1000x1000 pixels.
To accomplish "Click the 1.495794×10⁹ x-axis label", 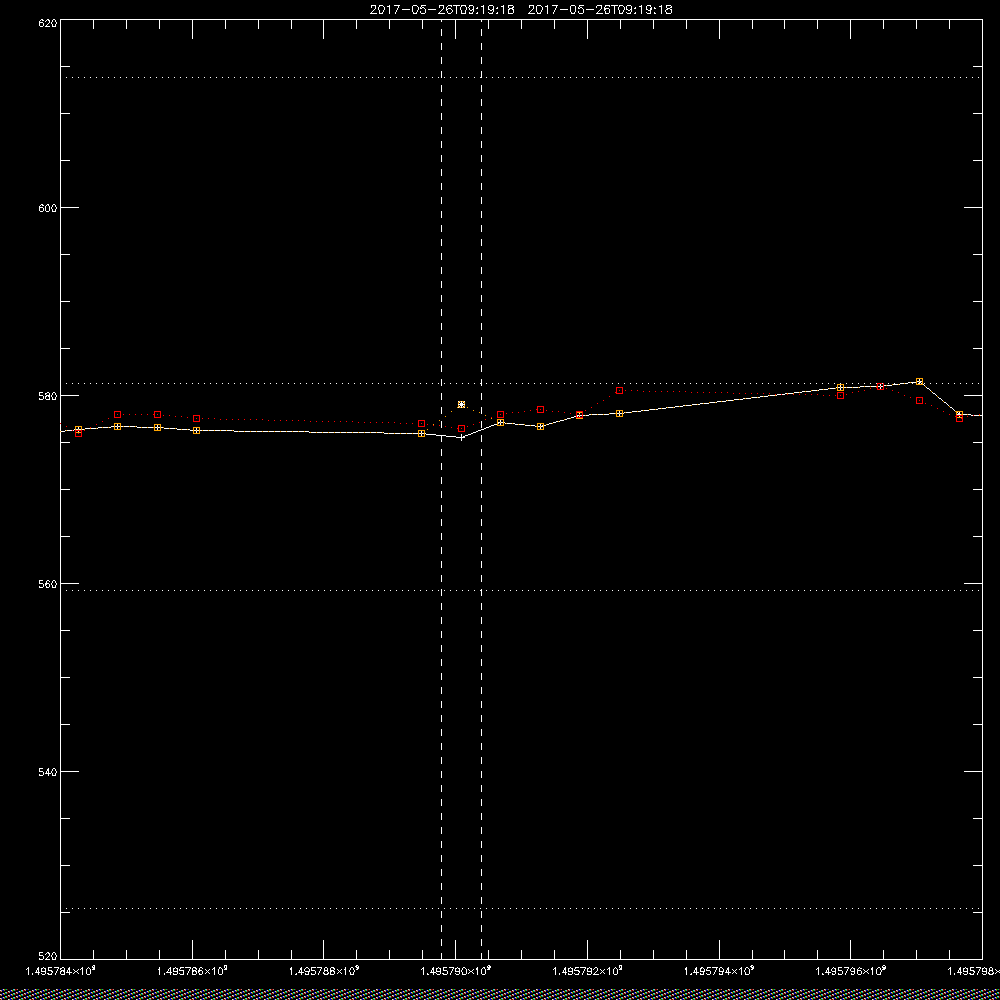I will pos(719,971).
